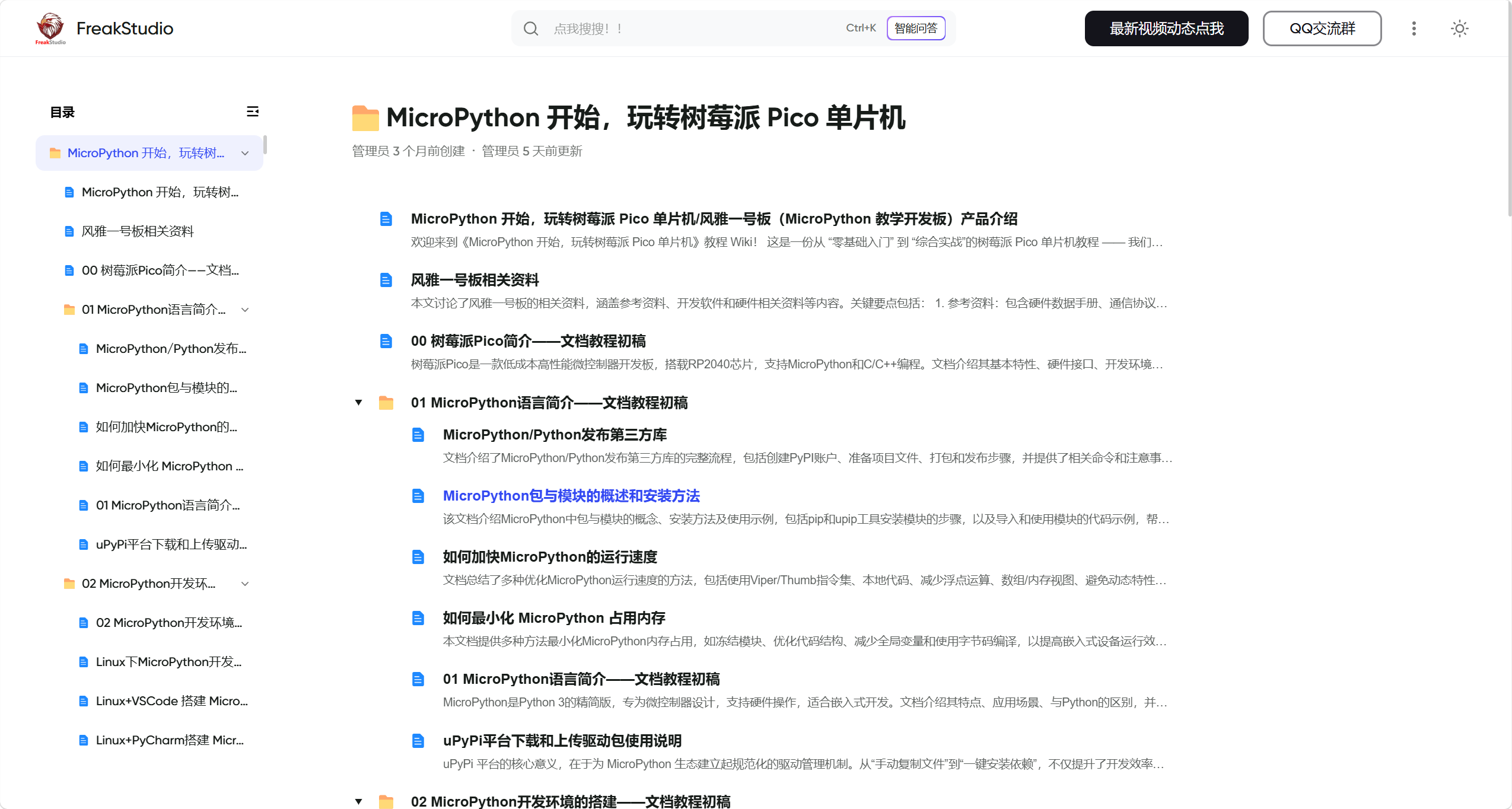The image size is (1512, 809).
Task: Open the three-dot options menu
Action: click(x=1414, y=28)
